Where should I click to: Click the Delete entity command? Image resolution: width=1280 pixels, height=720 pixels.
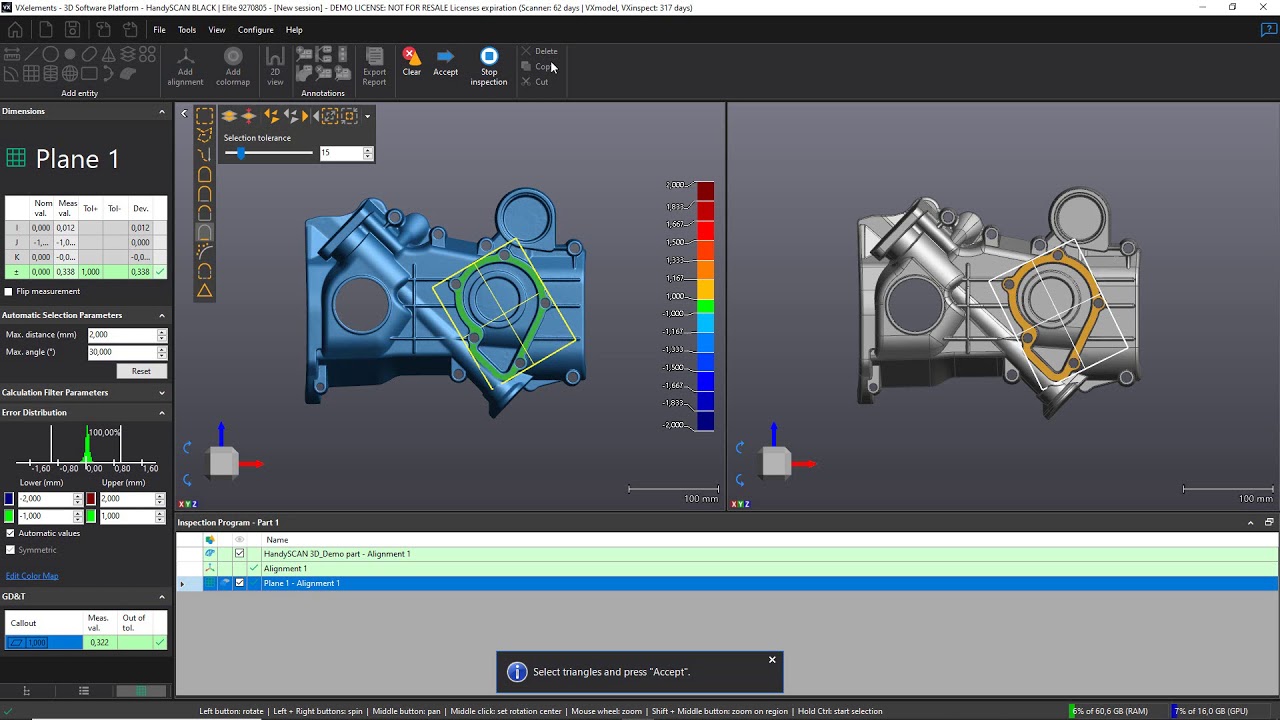coord(541,50)
